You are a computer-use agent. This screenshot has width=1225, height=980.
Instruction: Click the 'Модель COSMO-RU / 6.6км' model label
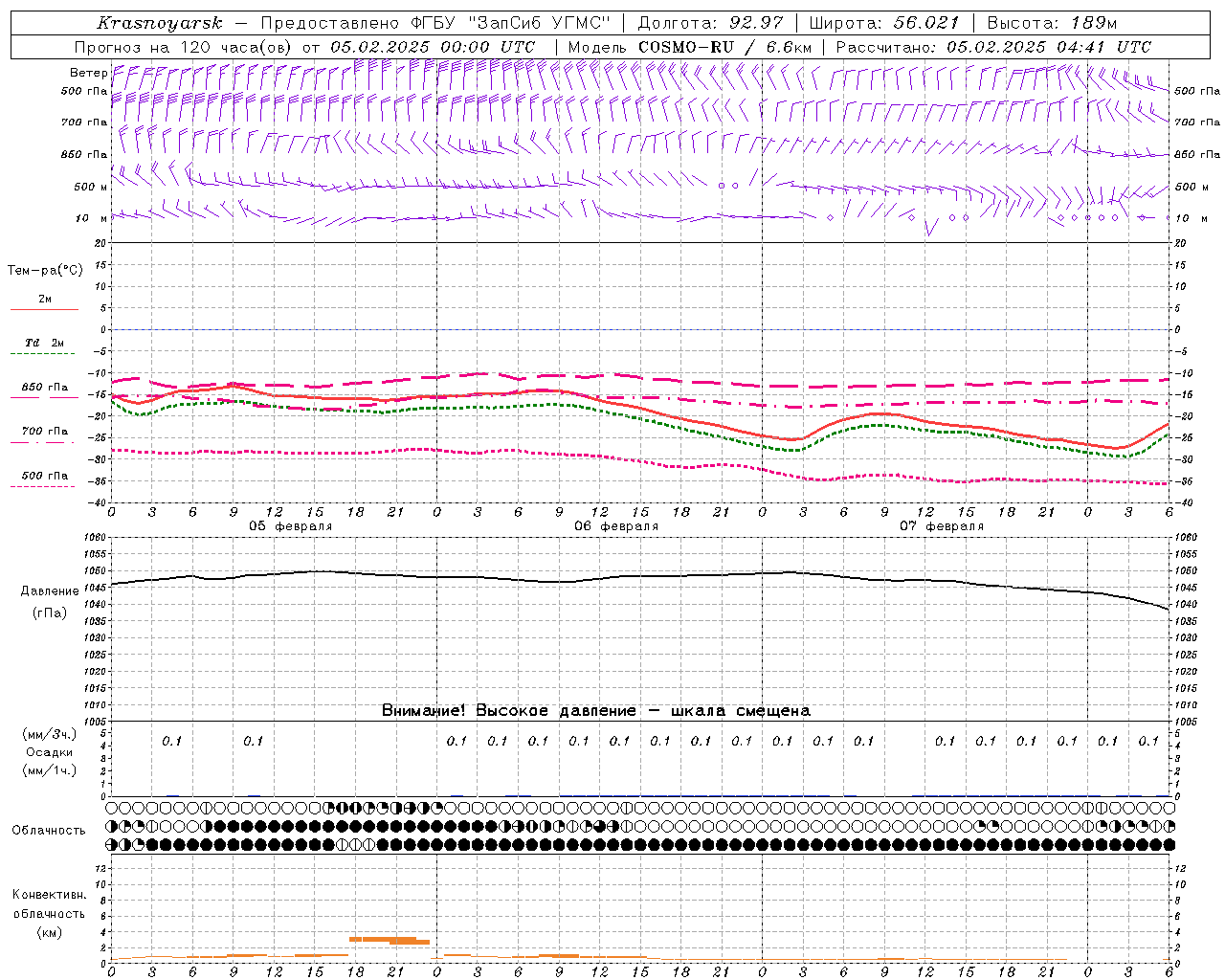pyautogui.click(x=689, y=47)
